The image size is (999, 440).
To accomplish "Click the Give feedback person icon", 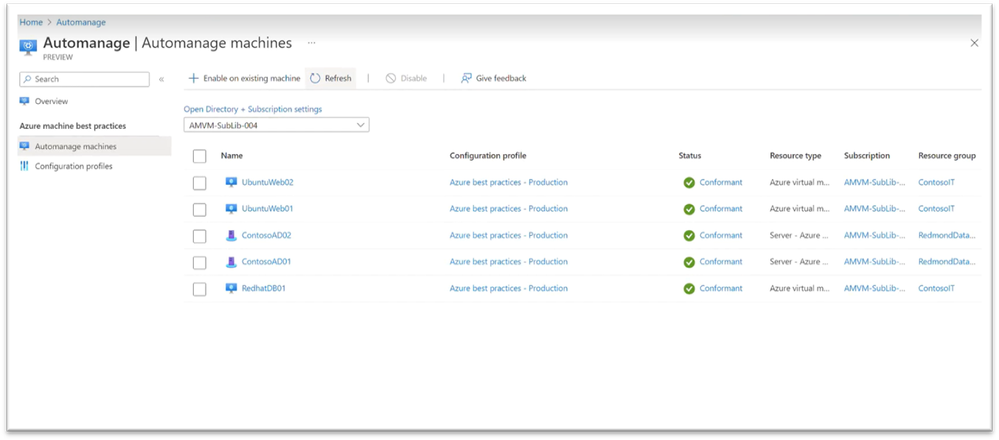I will pos(466,78).
